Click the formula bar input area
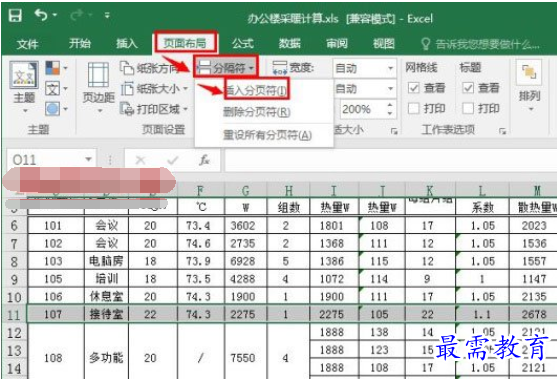 [x=390, y=161]
